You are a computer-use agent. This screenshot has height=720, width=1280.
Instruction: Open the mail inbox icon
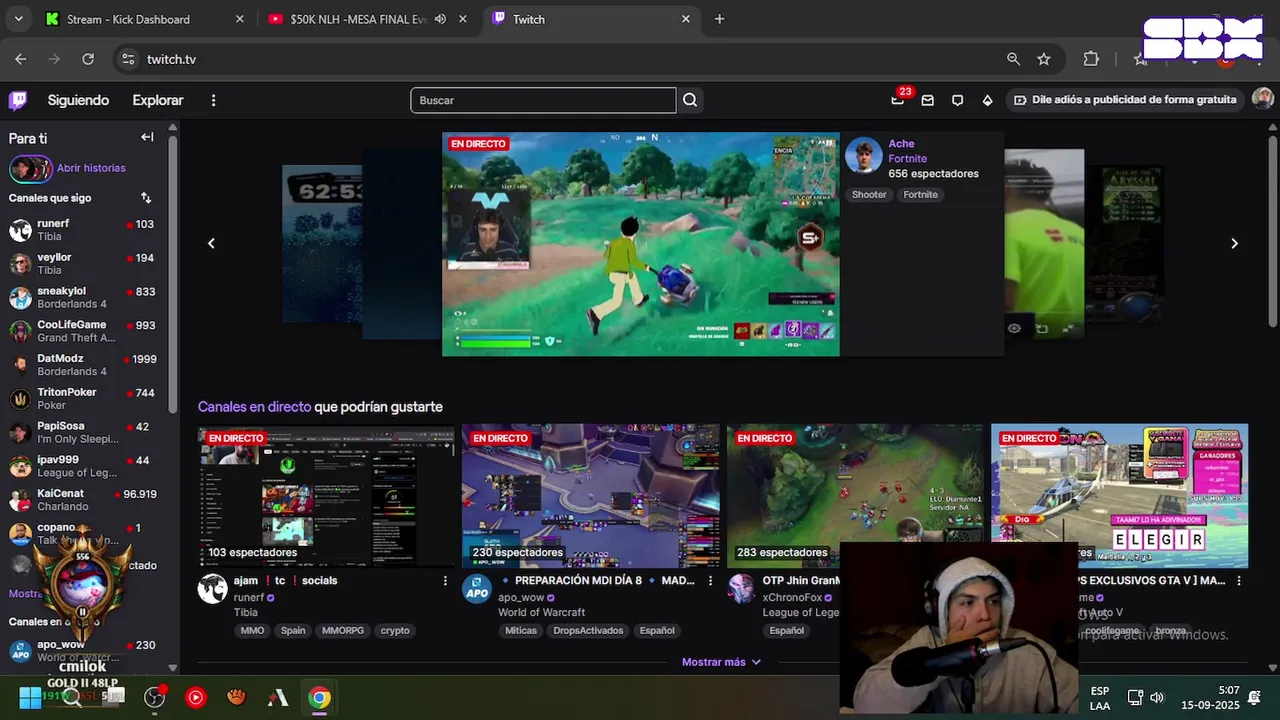pos(928,100)
